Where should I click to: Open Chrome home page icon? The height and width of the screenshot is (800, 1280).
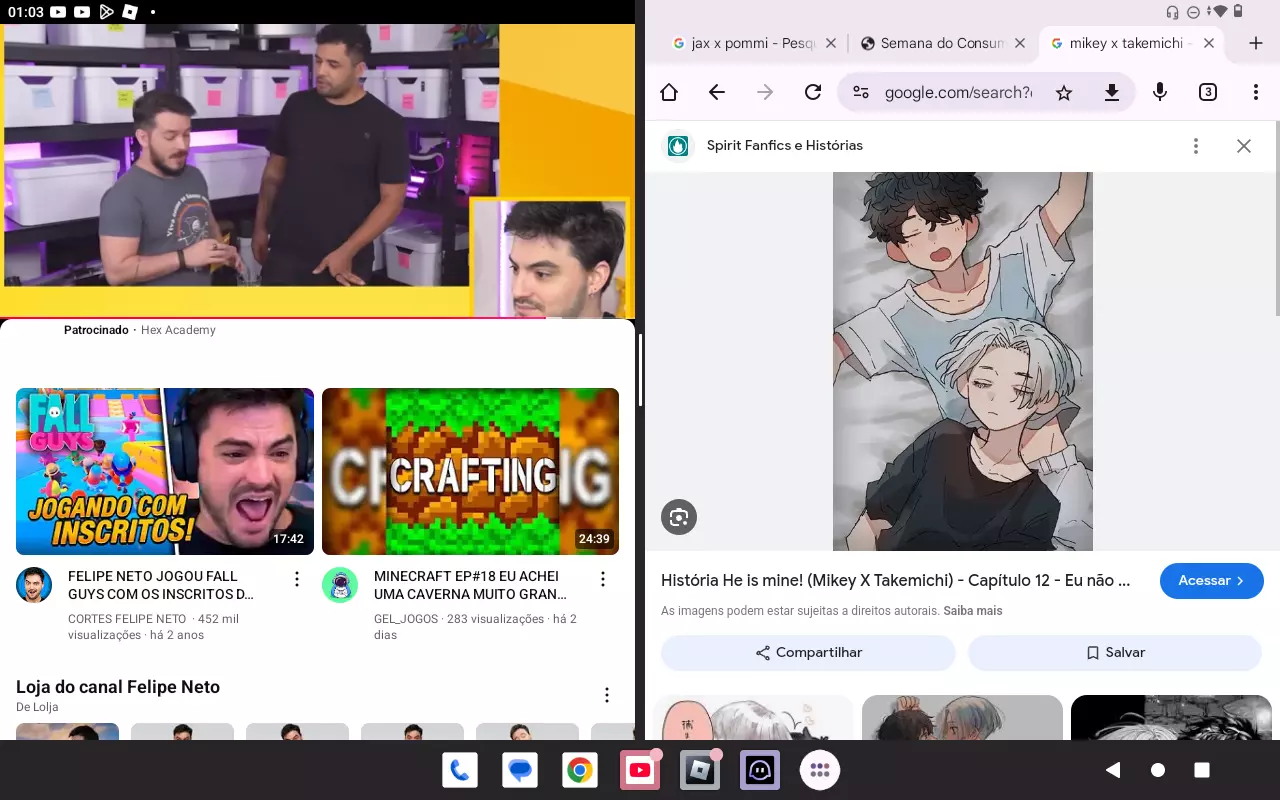pyautogui.click(x=669, y=93)
